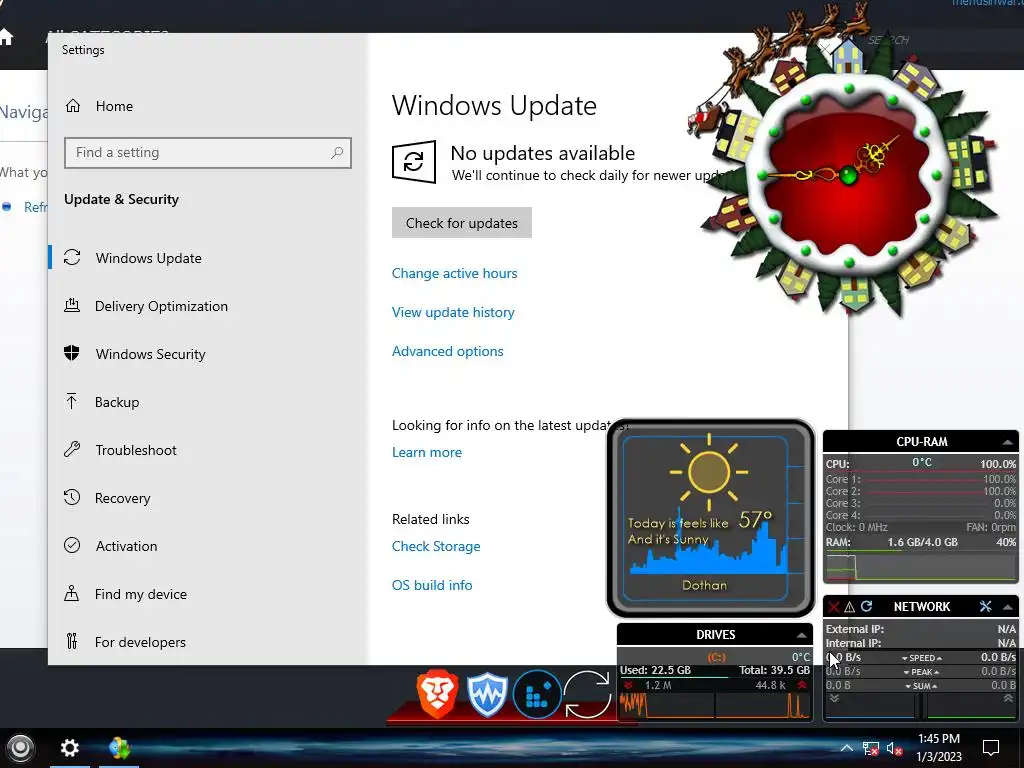Click the Internal IP row in NETWORK
The image size is (1024, 768).
click(921, 643)
